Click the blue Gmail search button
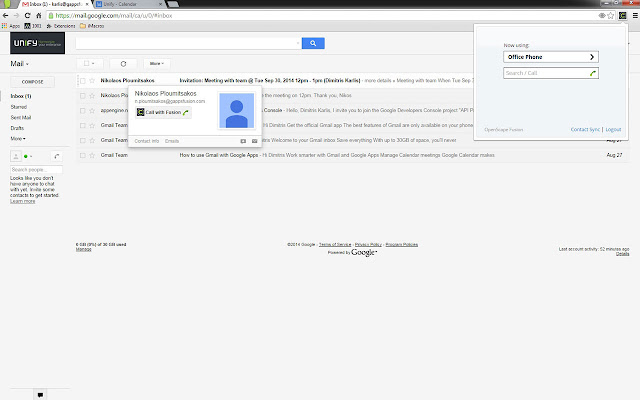Viewport: 640px width, 400px height. pos(313,43)
